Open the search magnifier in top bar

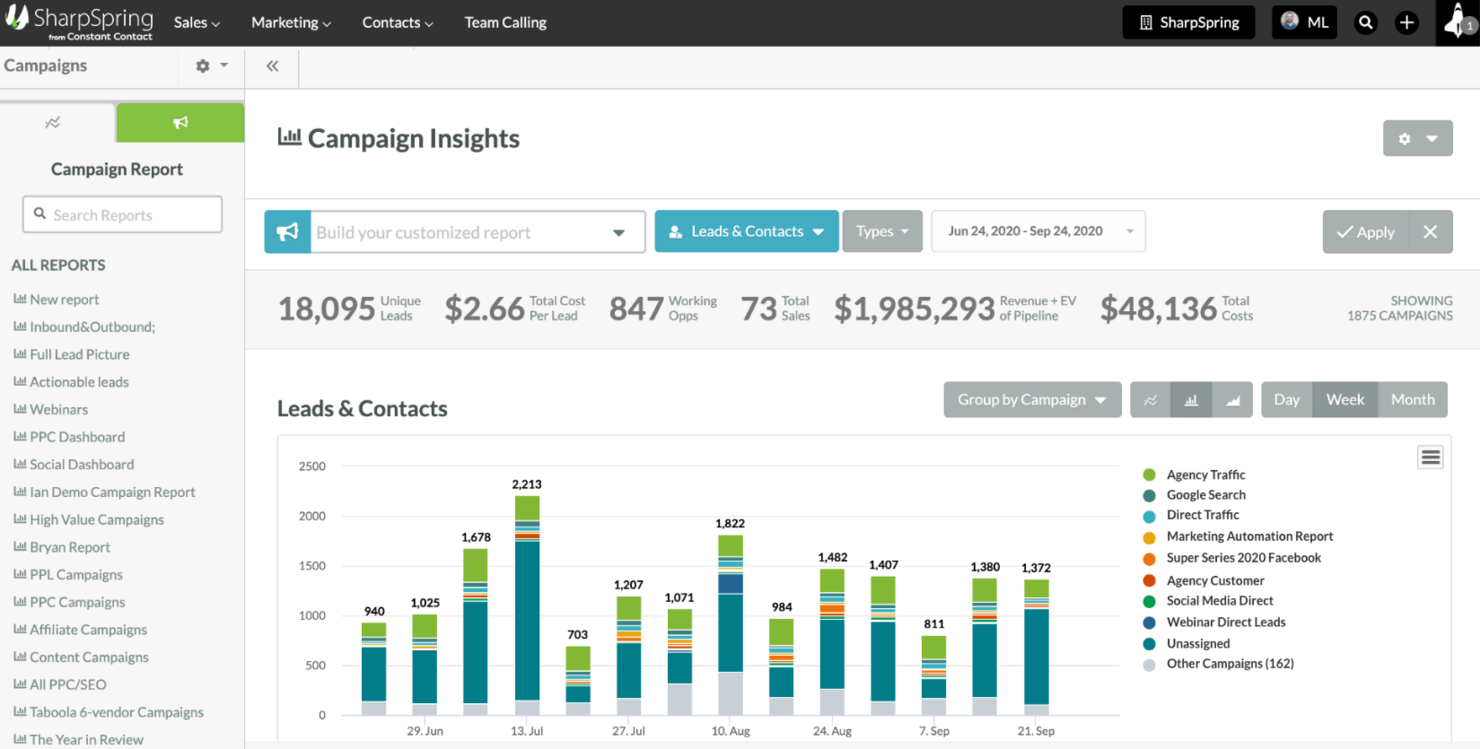[1365, 22]
